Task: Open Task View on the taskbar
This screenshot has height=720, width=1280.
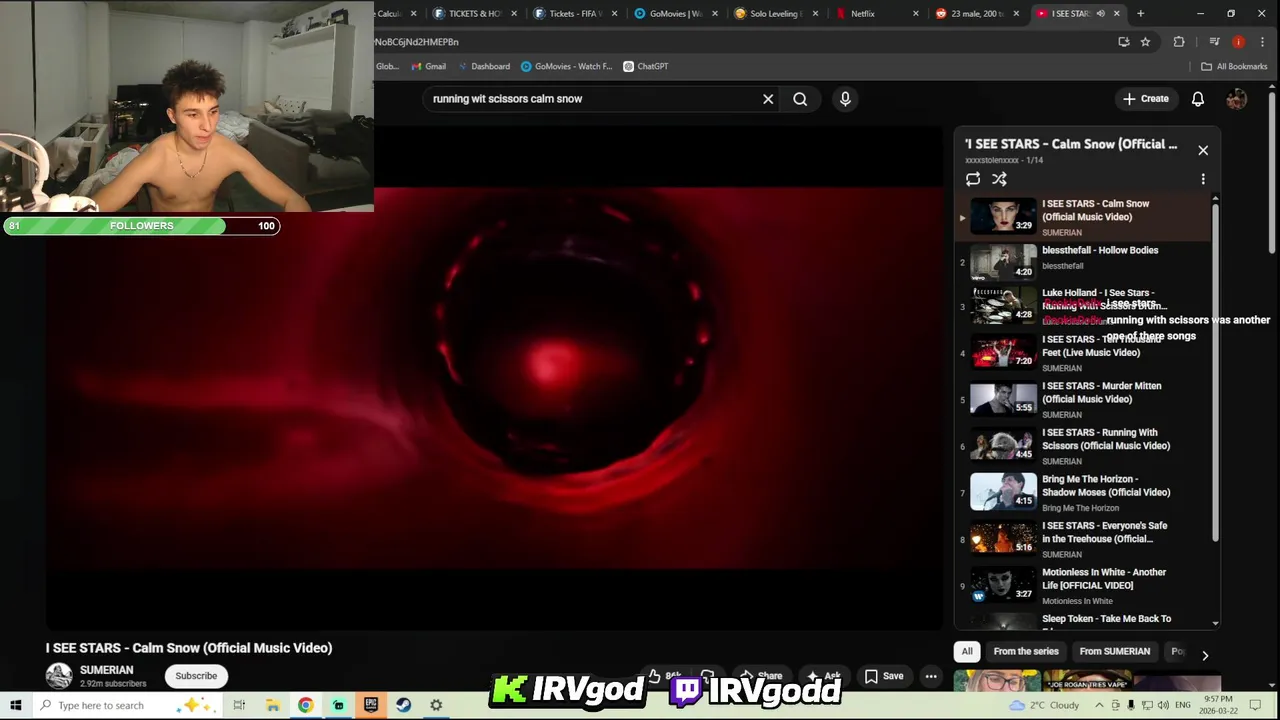Action: [239, 705]
